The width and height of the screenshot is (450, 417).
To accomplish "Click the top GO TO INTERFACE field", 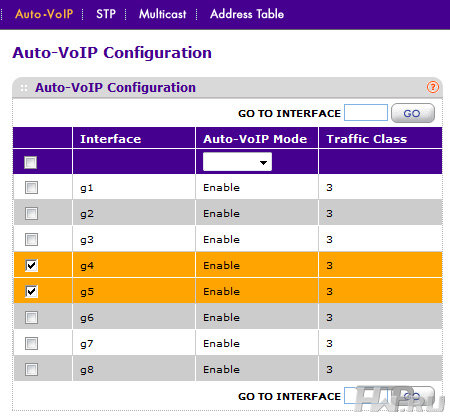I will pyautogui.click(x=366, y=113).
